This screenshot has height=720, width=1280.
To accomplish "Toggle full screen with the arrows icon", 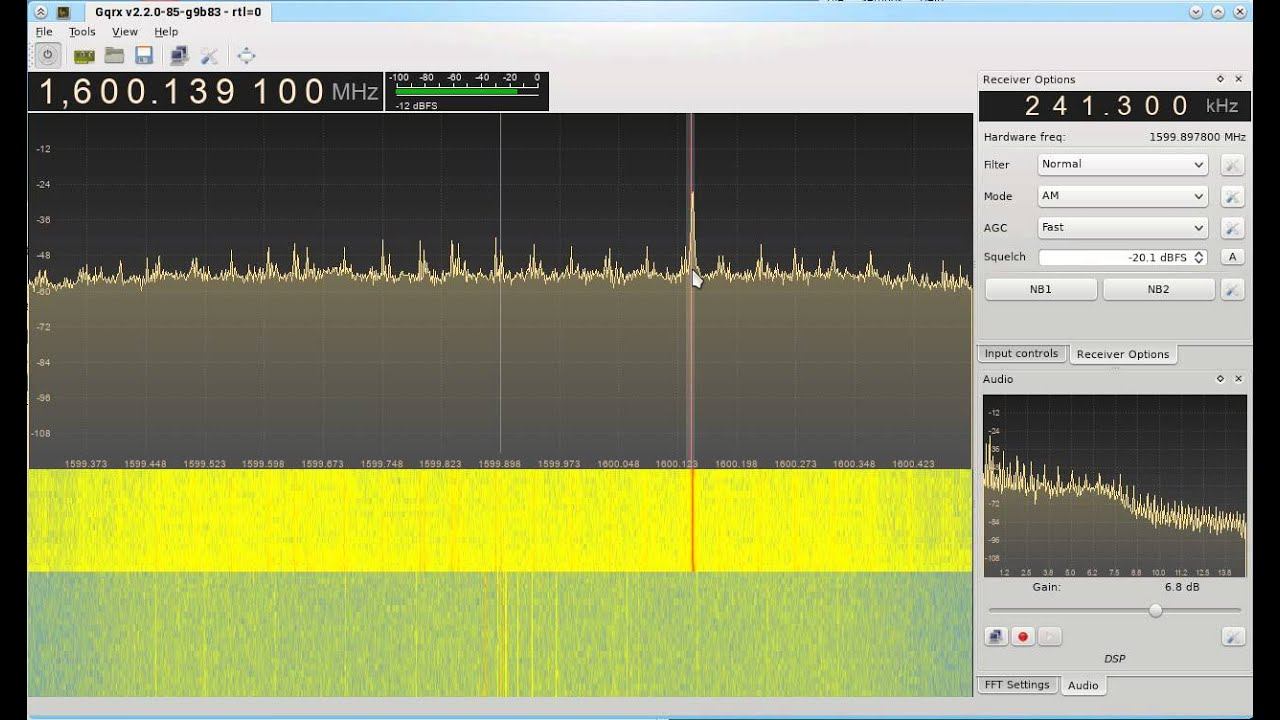I will [x=246, y=56].
